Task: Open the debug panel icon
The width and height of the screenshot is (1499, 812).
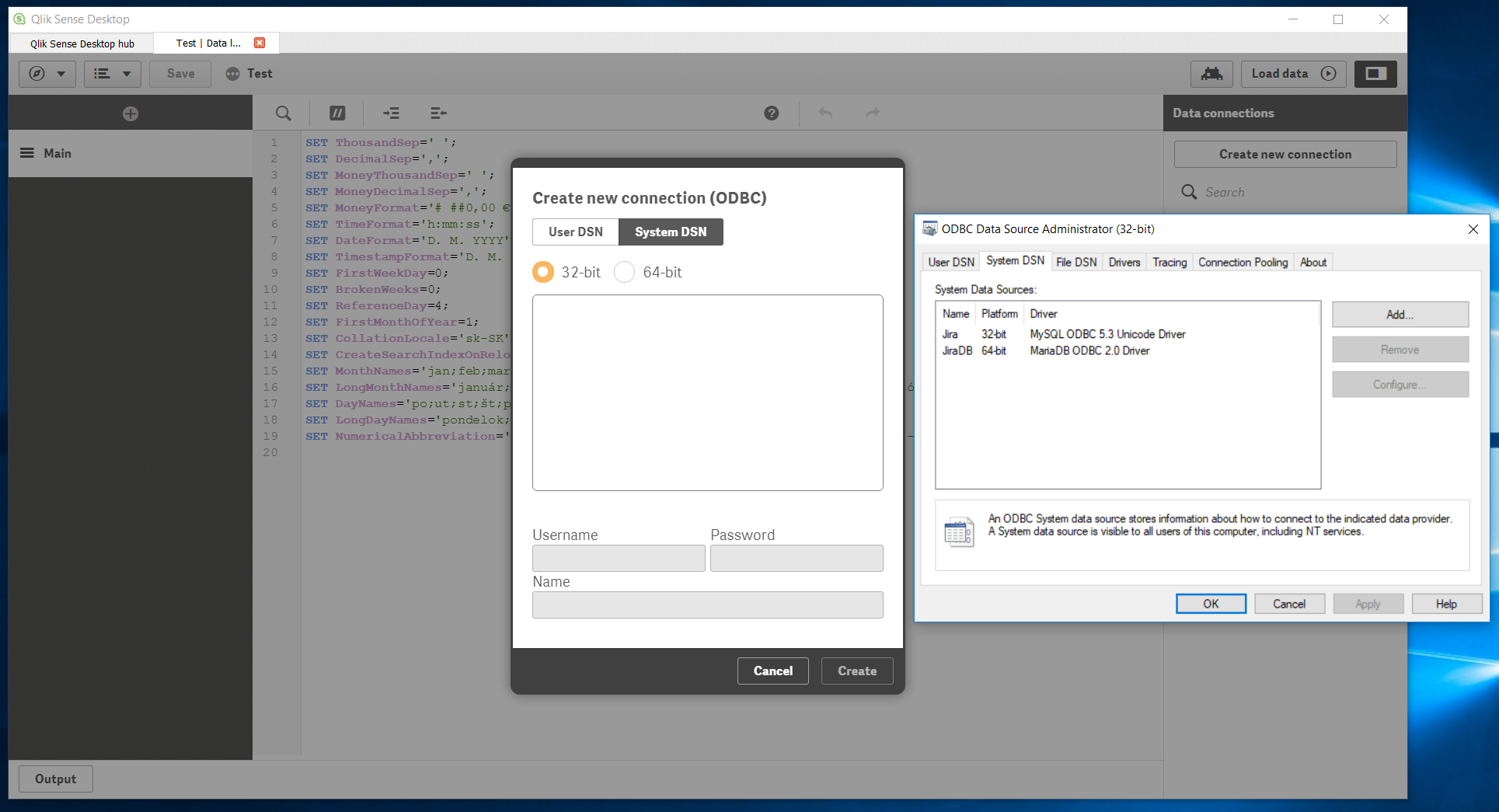Action: [1211, 74]
